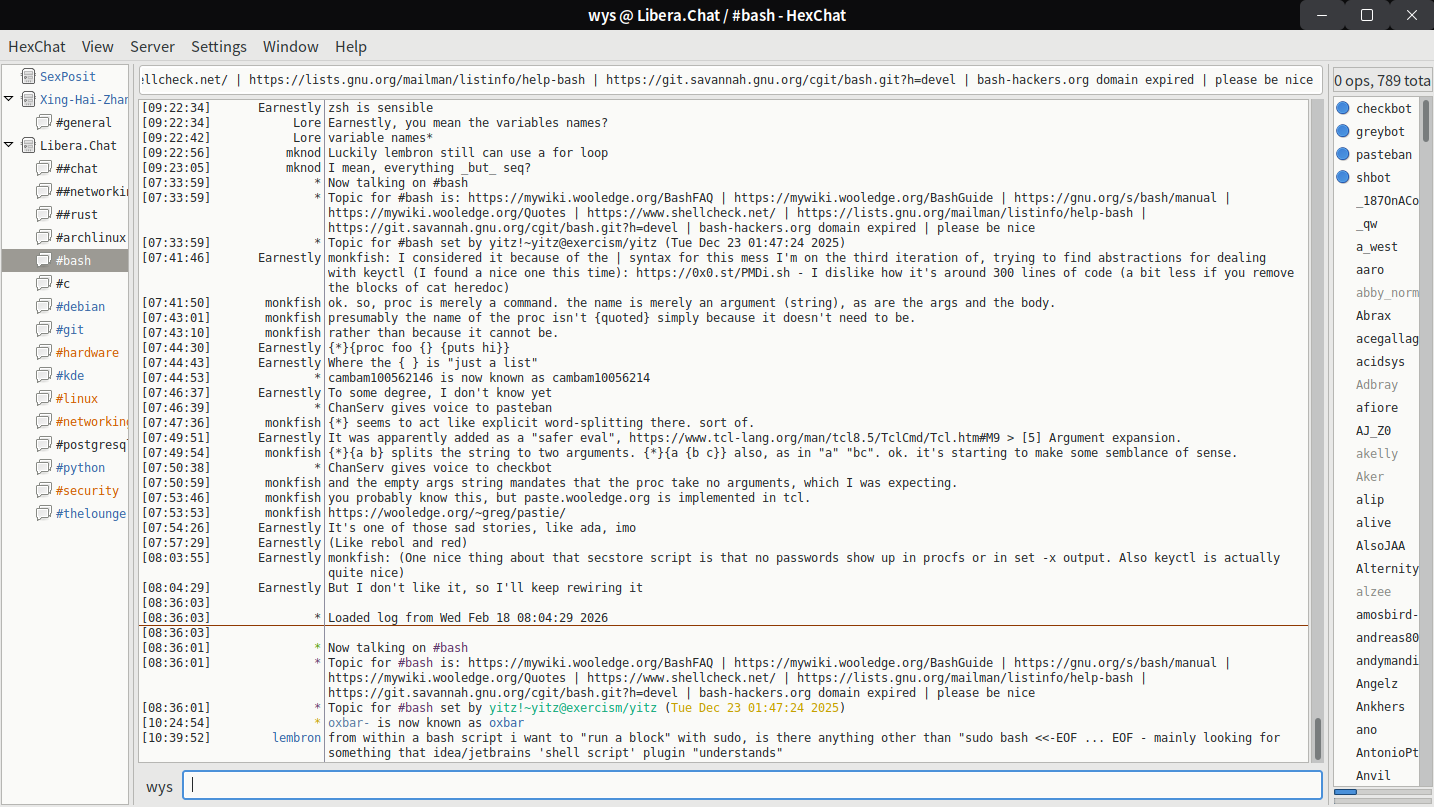Click the chat icon beside #thelounge

pyautogui.click(x=43, y=514)
